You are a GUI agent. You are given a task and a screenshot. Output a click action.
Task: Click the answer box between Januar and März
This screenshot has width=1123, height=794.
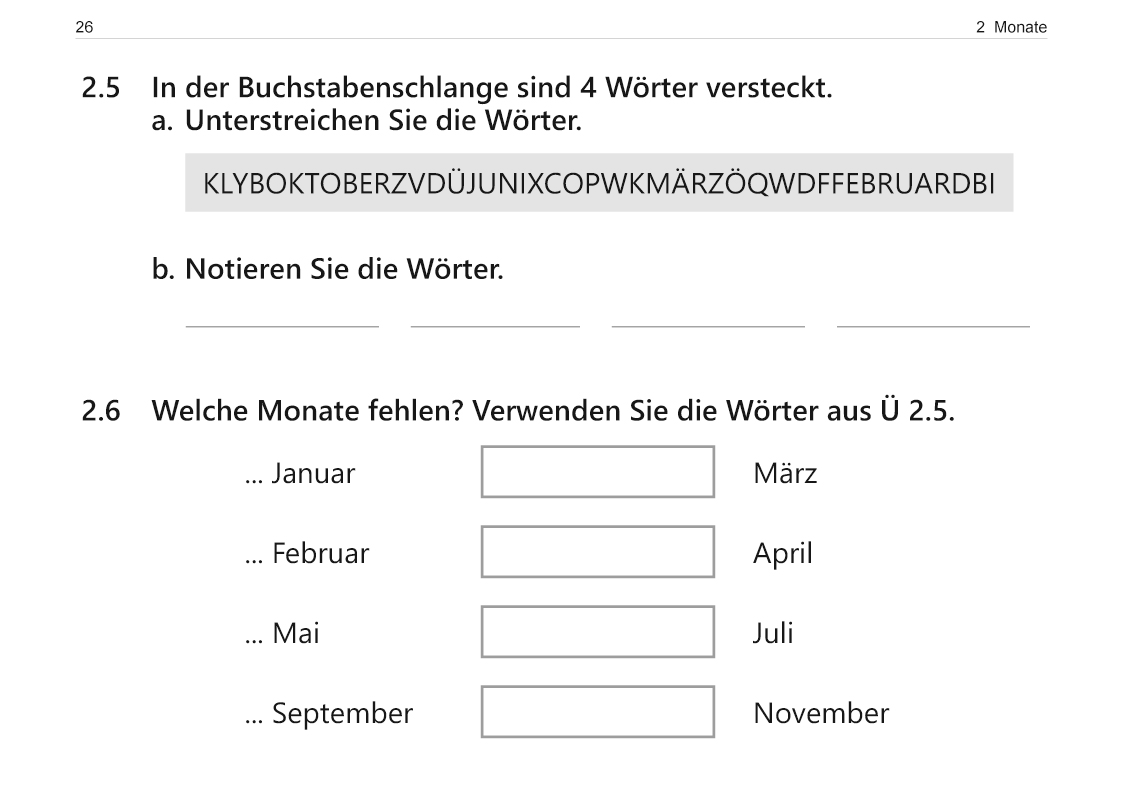point(597,472)
